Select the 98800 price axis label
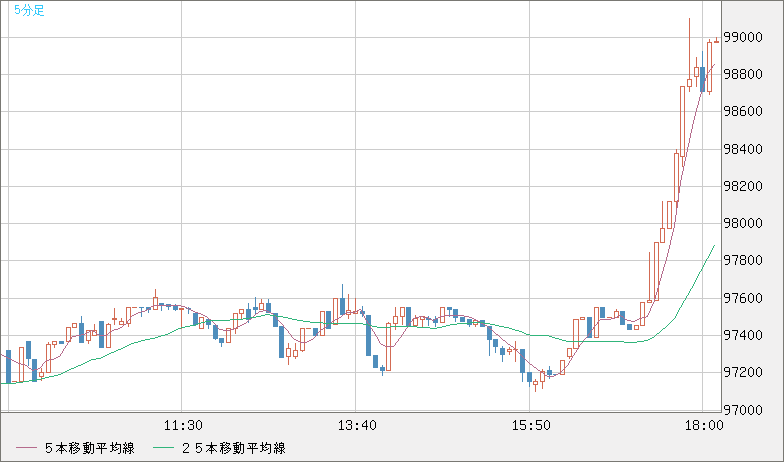The height and width of the screenshot is (462, 784). [x=743, y=74]
